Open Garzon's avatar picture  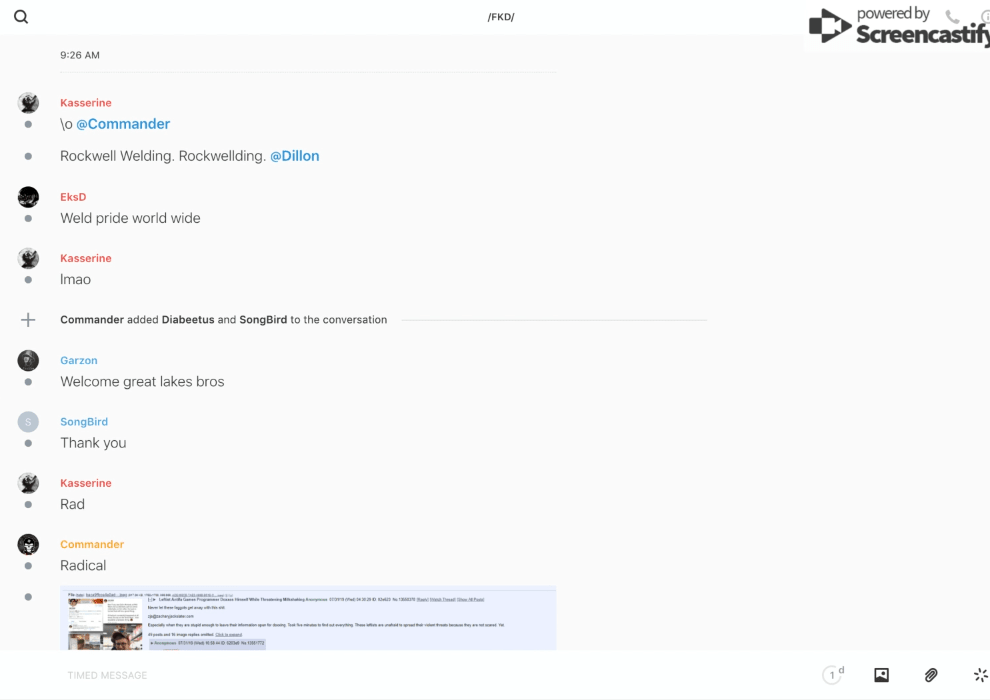[28, 360]
